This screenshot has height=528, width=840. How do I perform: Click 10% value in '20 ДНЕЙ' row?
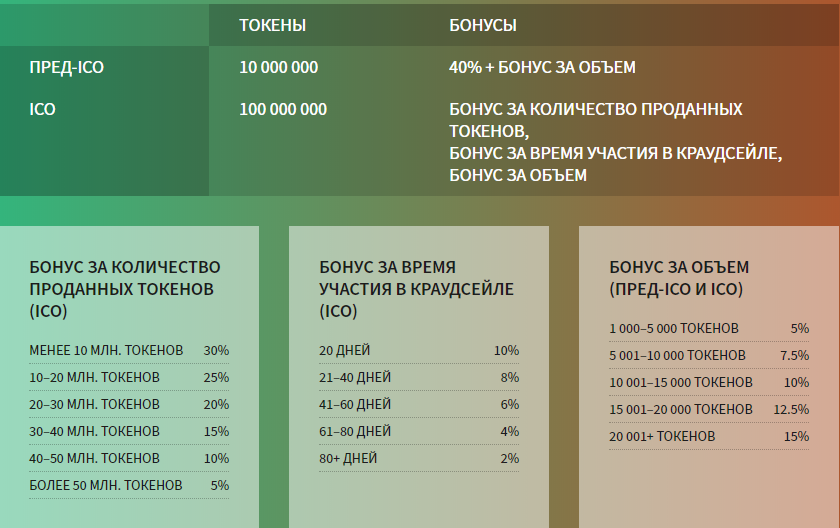(x=506, y=350)
